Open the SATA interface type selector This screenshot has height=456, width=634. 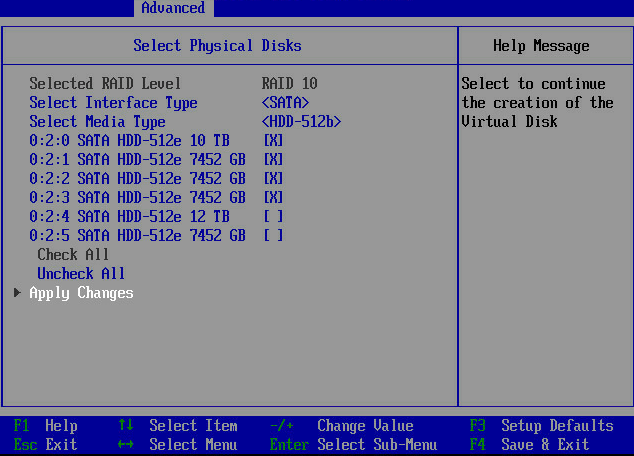click(285, 102)
